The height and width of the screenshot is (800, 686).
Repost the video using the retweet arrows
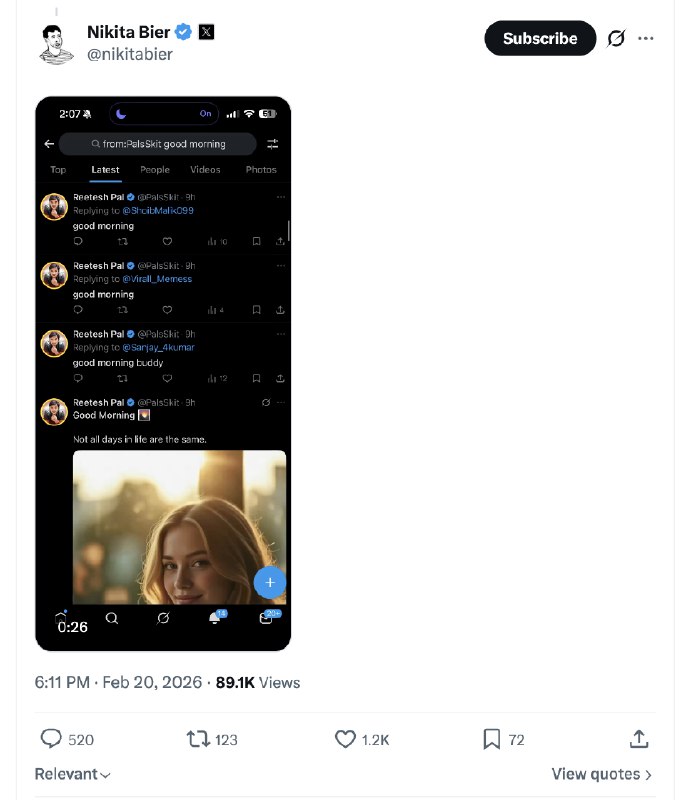coord(197,739)
